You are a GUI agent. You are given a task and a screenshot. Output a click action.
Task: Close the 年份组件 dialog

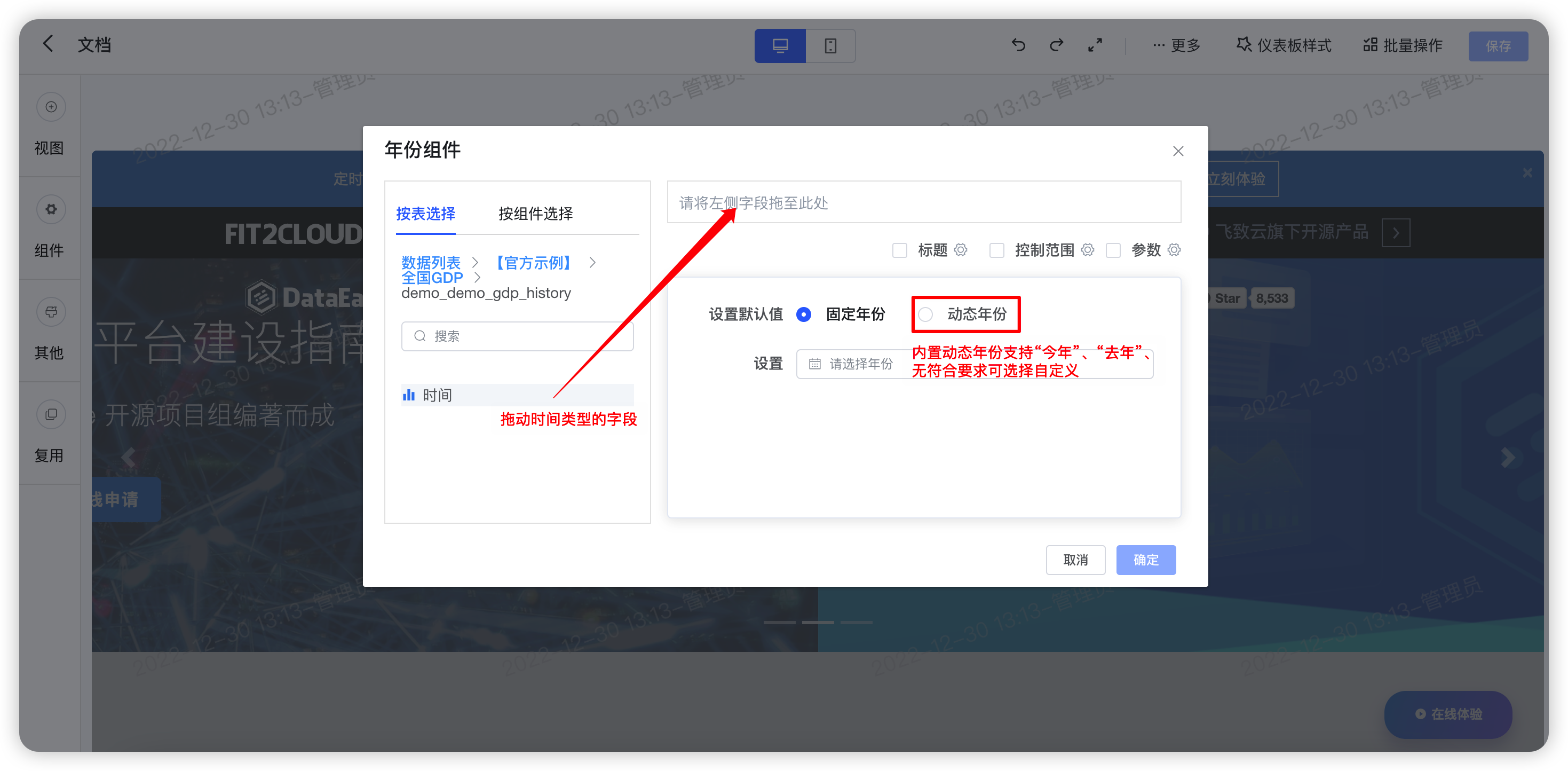(x=1178, y=151)
